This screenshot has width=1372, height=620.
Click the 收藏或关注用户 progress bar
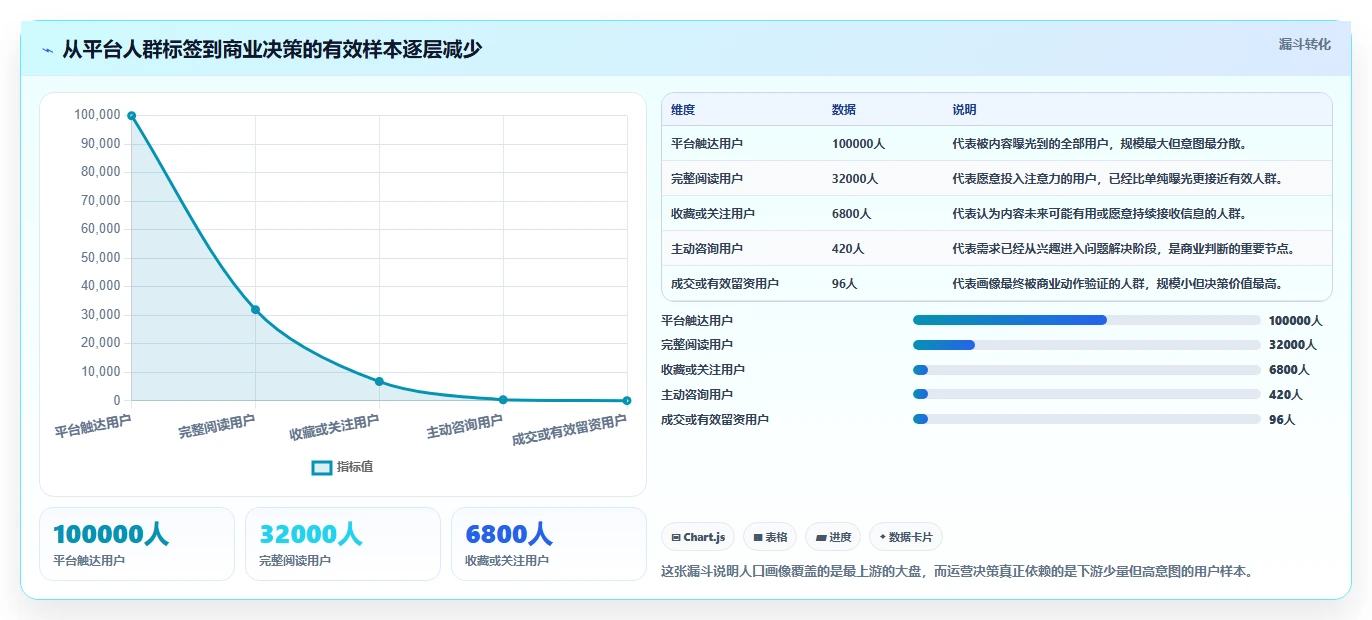point(1086,370)
